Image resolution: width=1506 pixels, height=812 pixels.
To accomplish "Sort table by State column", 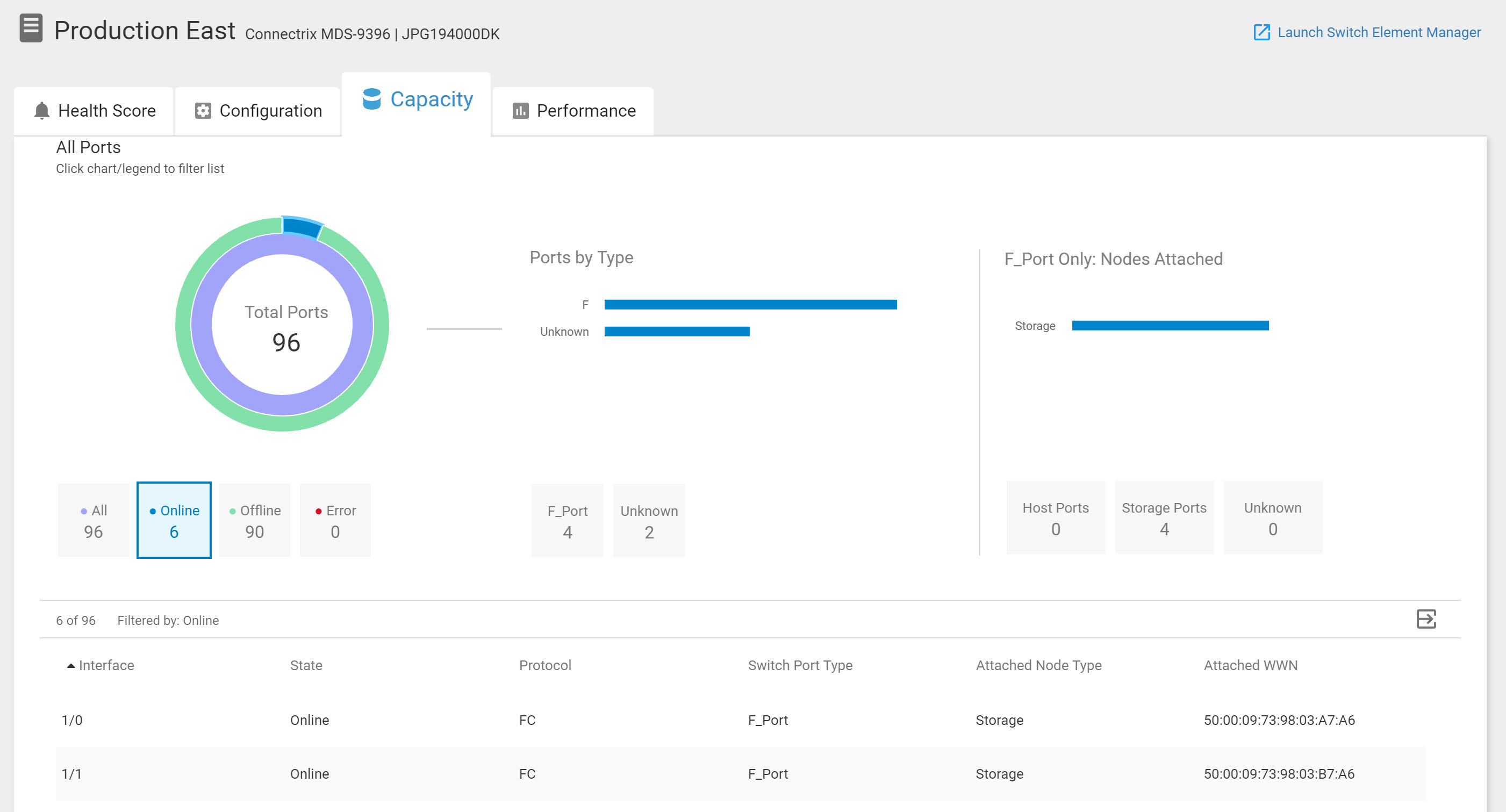I will (306, 665).
